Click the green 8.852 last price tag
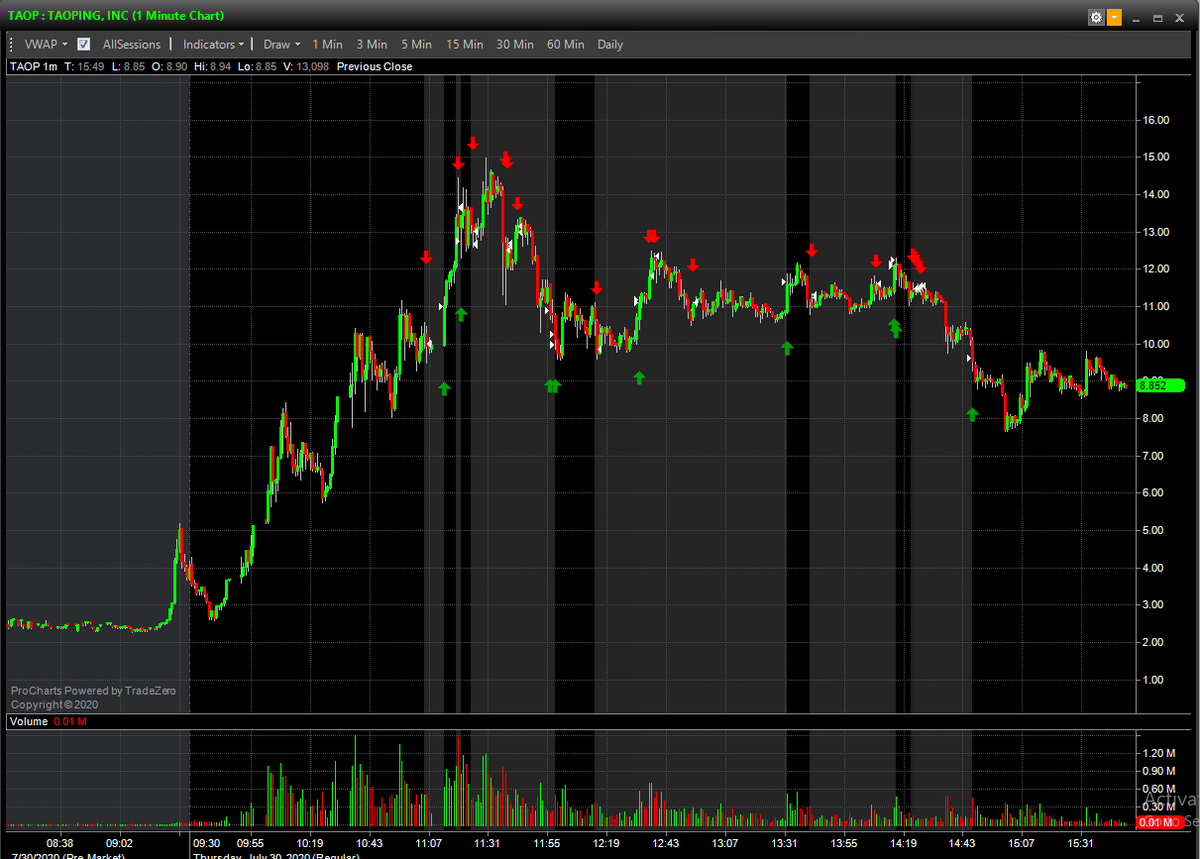The height and width of the screenshot is (859, 1200). [1161, 385]
